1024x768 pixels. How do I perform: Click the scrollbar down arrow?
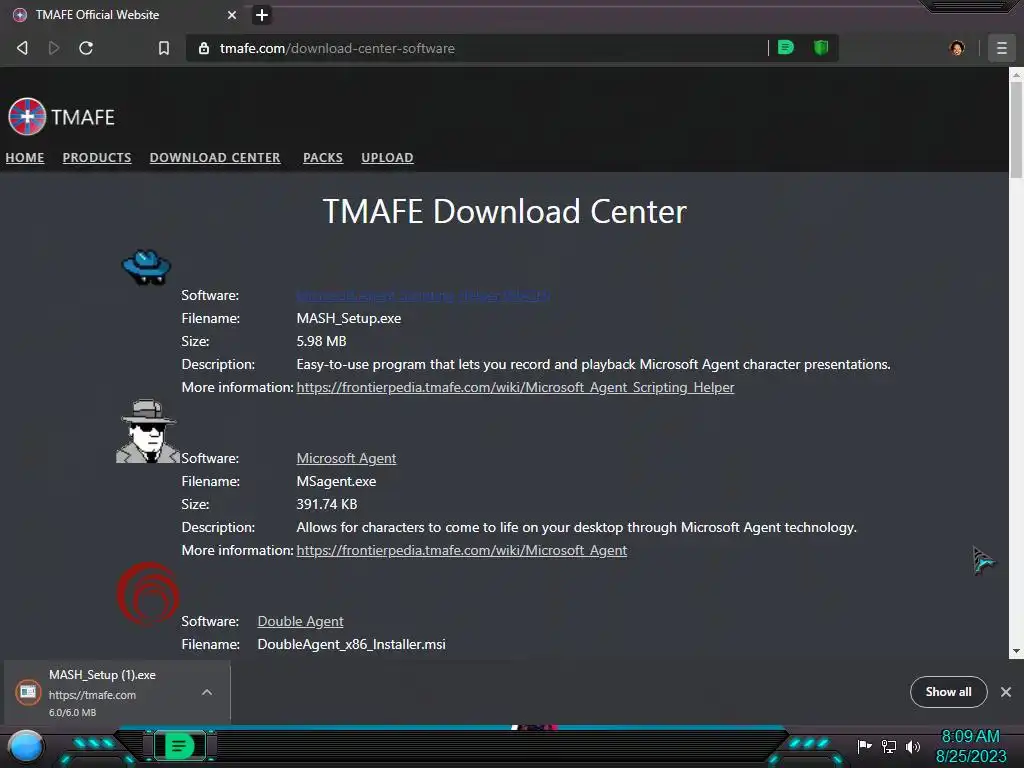(1016, 651)
